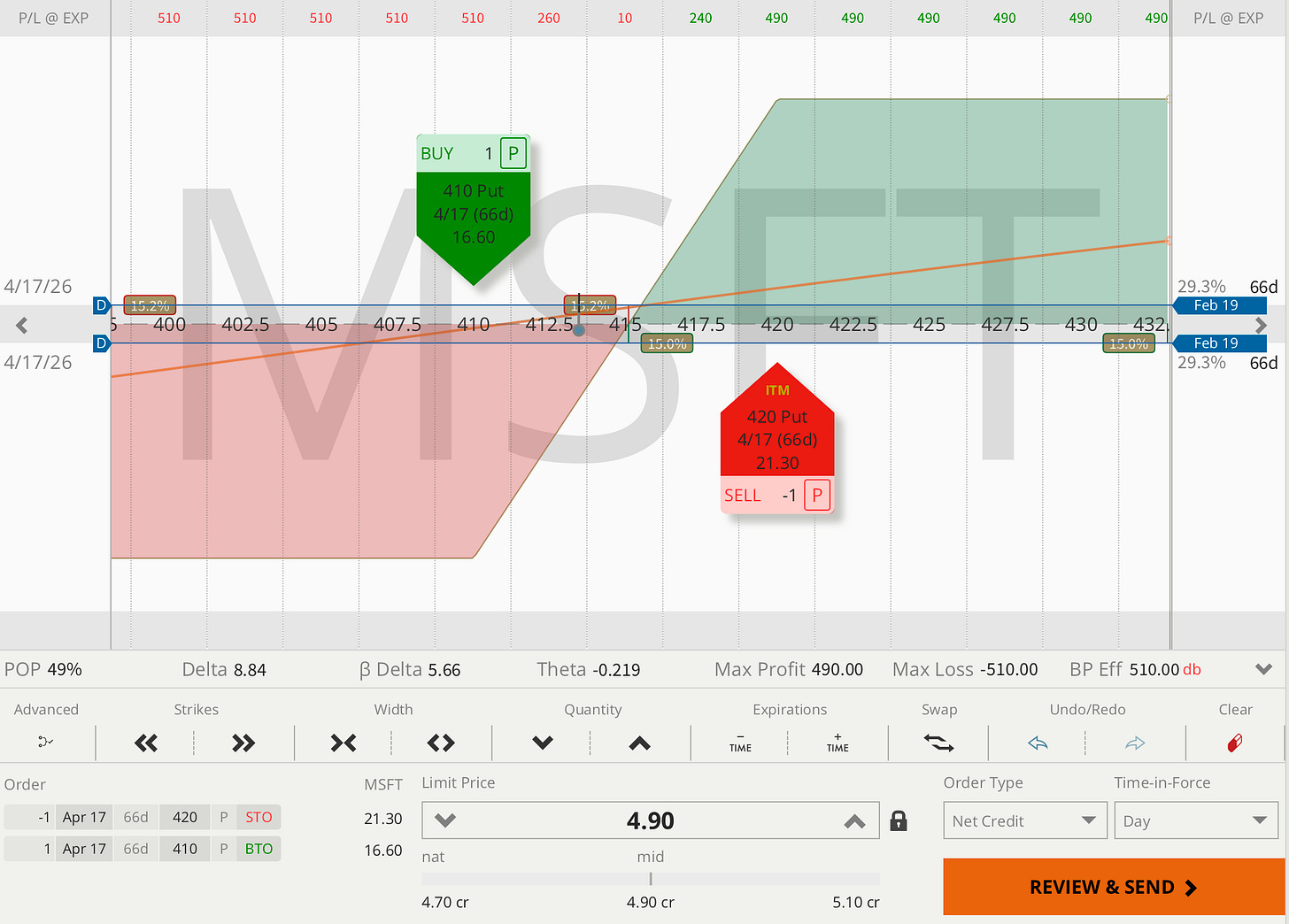The image size is (1289, 924).
Task: Open the Order Type Net Credit dropdown
Action: pos(1023,820)
